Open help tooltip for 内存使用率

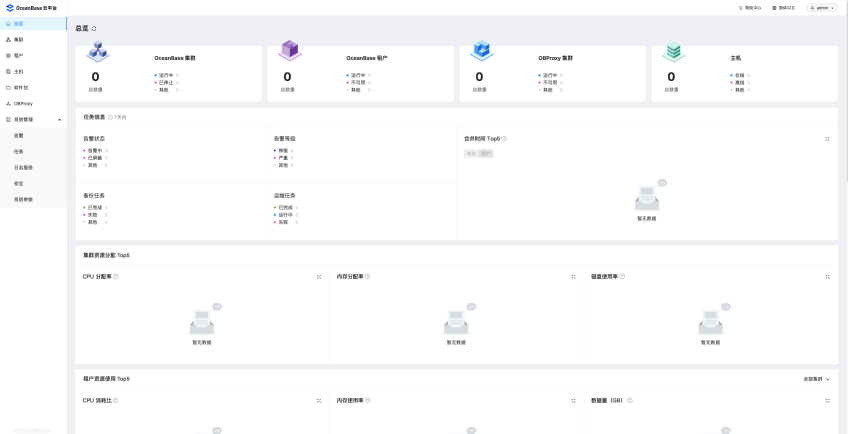coord(368,400)
